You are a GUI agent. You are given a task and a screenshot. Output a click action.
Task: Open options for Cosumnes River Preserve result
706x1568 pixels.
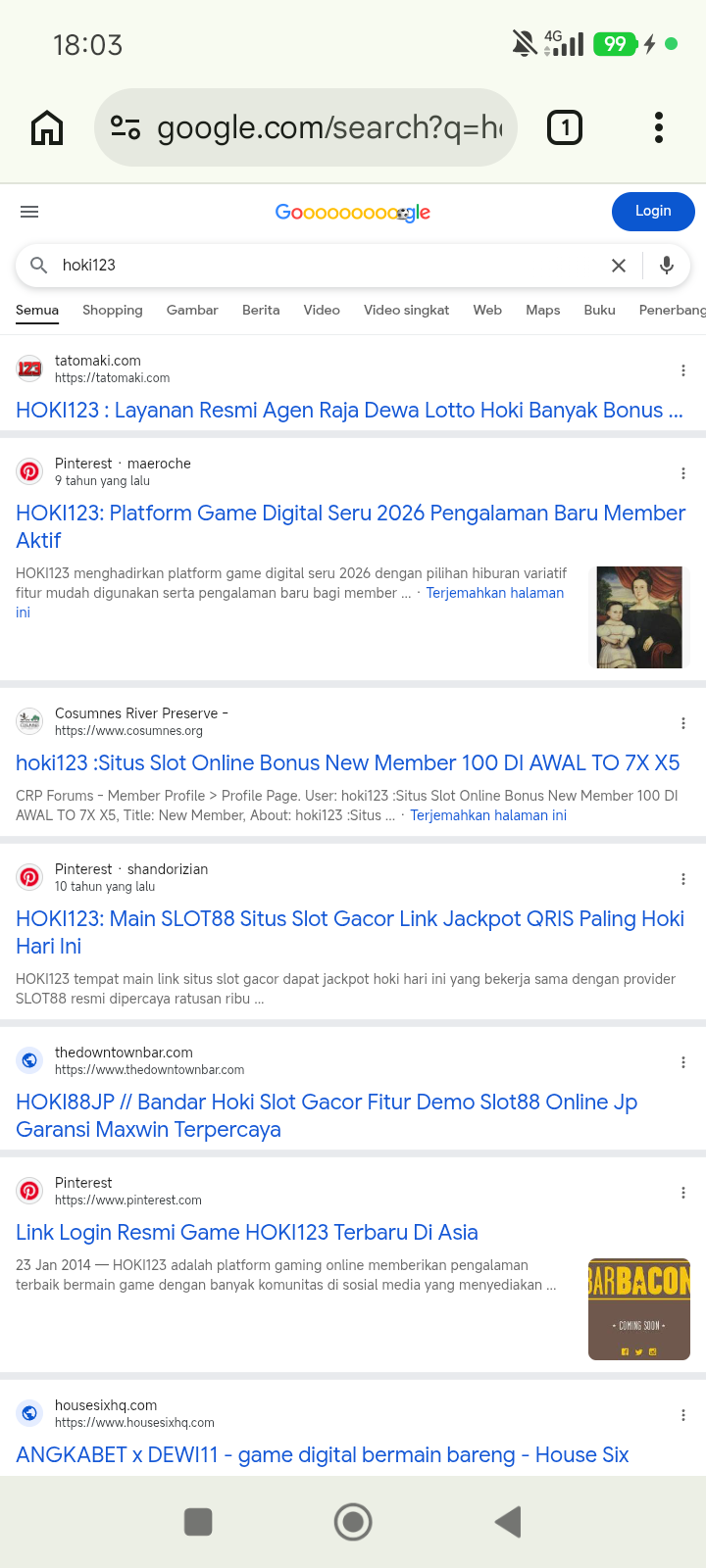pyautogui.click(x=683, y=723)
